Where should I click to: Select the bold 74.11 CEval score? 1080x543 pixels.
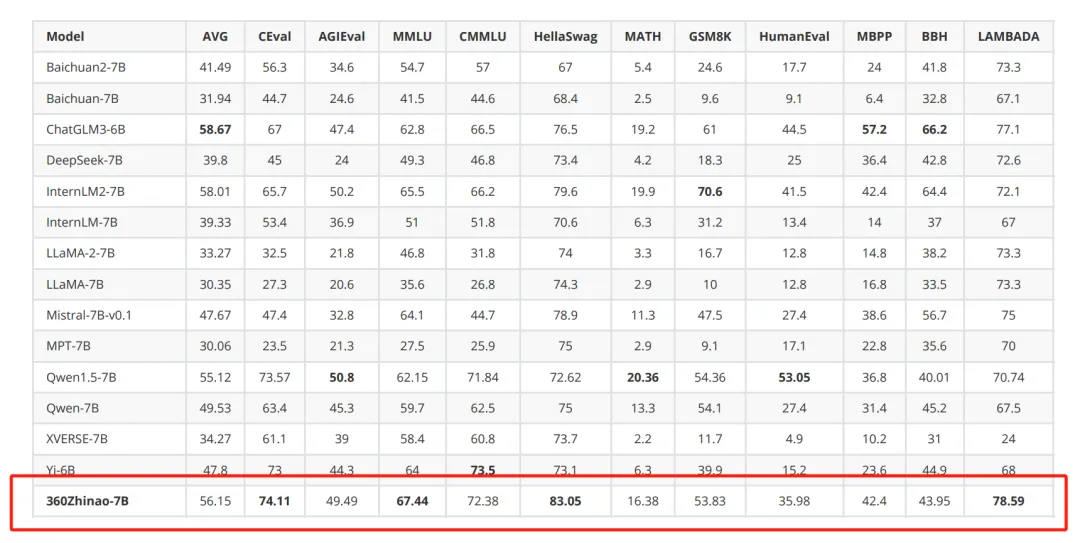tap(274, 501)
